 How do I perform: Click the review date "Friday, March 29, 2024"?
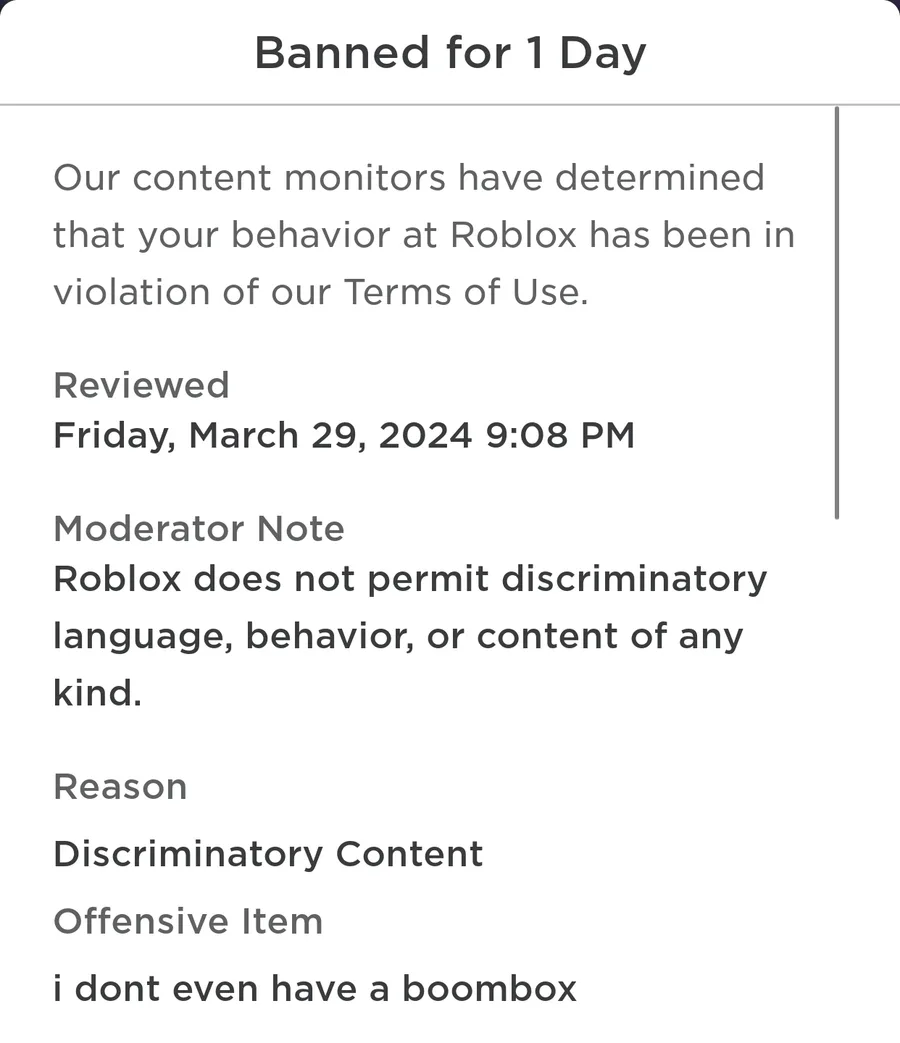click(262, 436)
